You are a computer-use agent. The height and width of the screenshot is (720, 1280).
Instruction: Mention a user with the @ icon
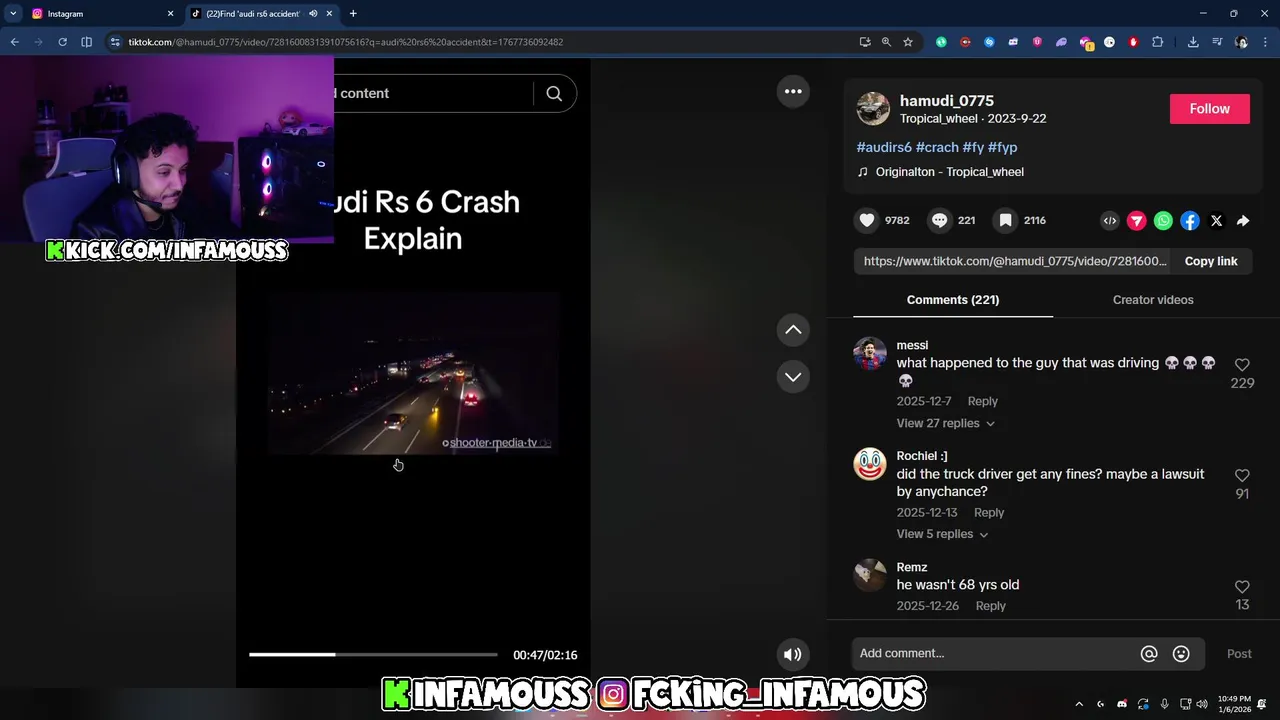[1149, 654]
